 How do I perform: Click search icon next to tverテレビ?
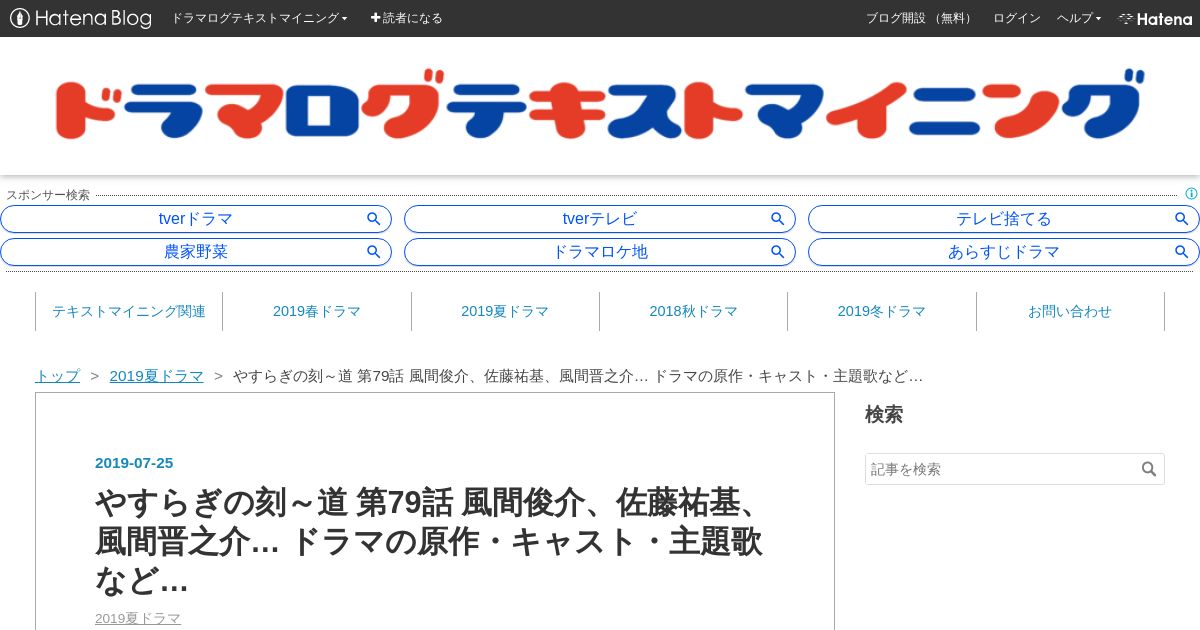coord(777,219)
